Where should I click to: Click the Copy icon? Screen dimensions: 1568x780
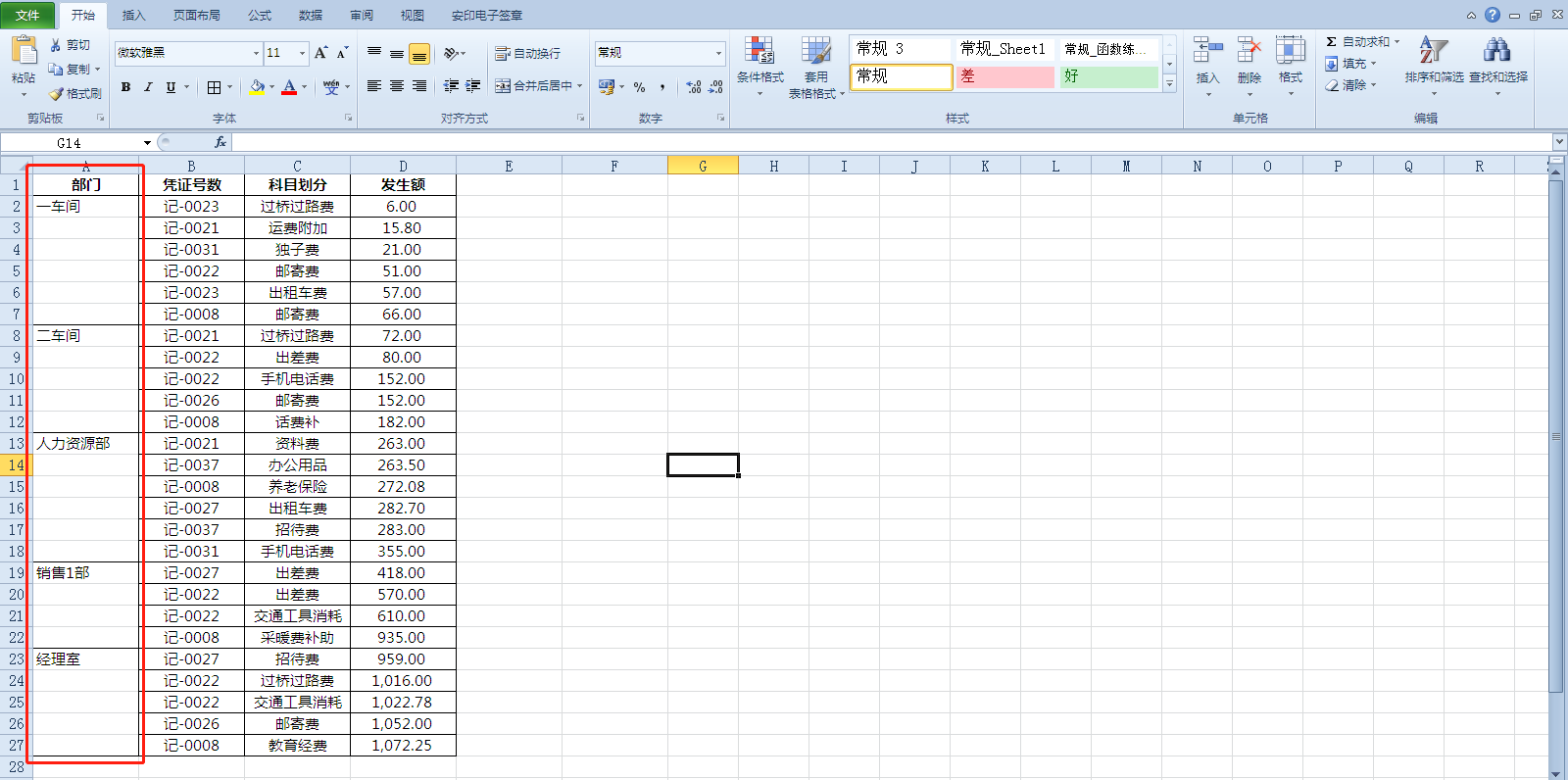[56, 69]
